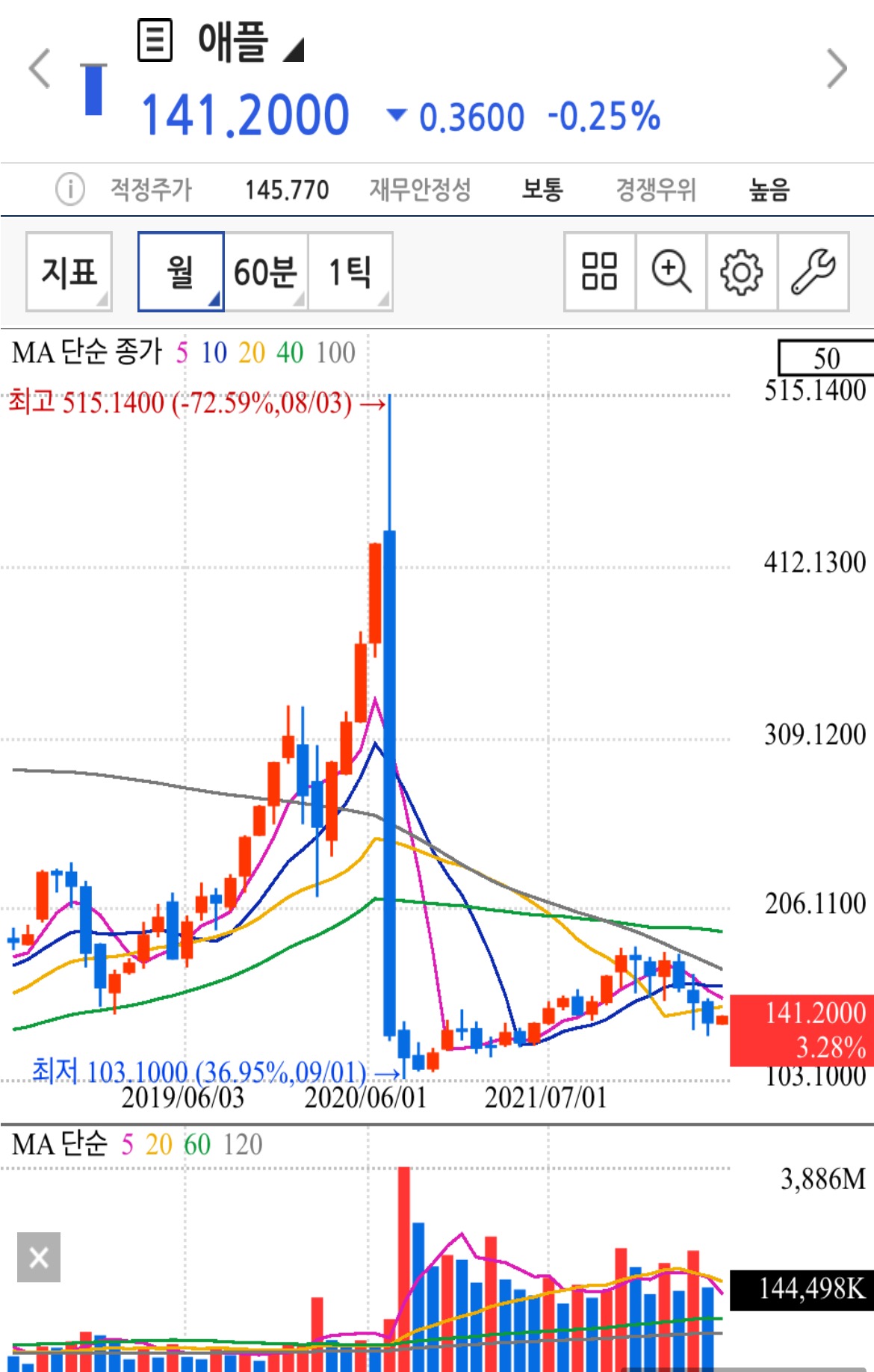Go to the next stock with right arrow
Viewport: 874px width, 1372px height.
click(837, 69)
